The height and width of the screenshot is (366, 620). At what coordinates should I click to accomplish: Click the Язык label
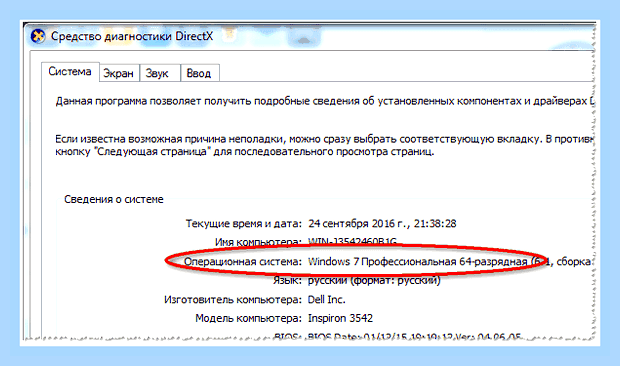point(287,281)
